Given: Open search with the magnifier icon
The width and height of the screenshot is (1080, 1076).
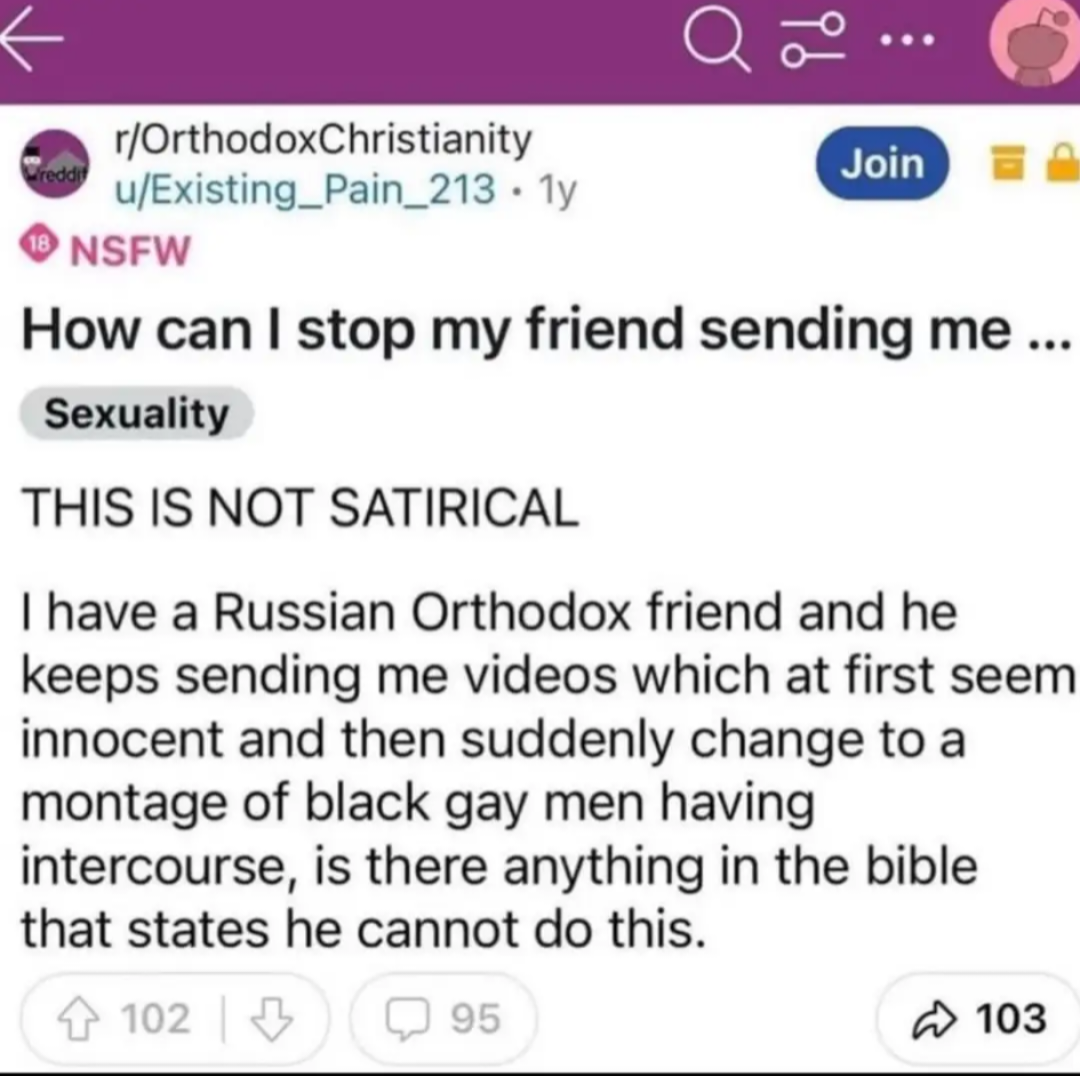Looking at the screenshot, I should 716,39.
